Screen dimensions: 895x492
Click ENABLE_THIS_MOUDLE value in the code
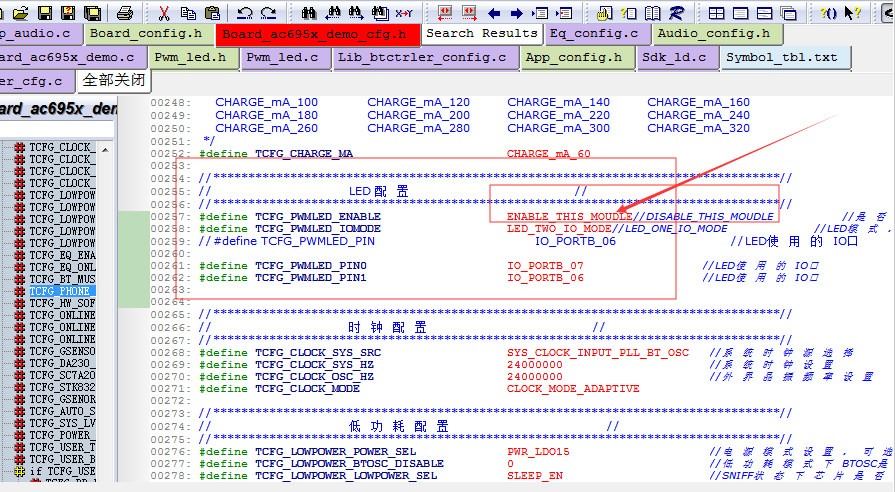click(569, 217)
